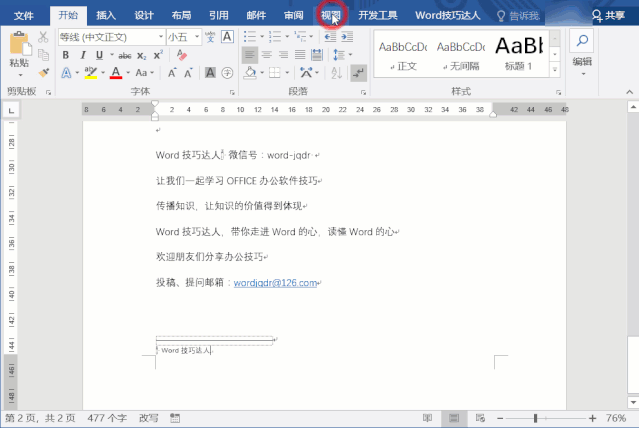
Task: Apply red font color
Action: [116, 73]
